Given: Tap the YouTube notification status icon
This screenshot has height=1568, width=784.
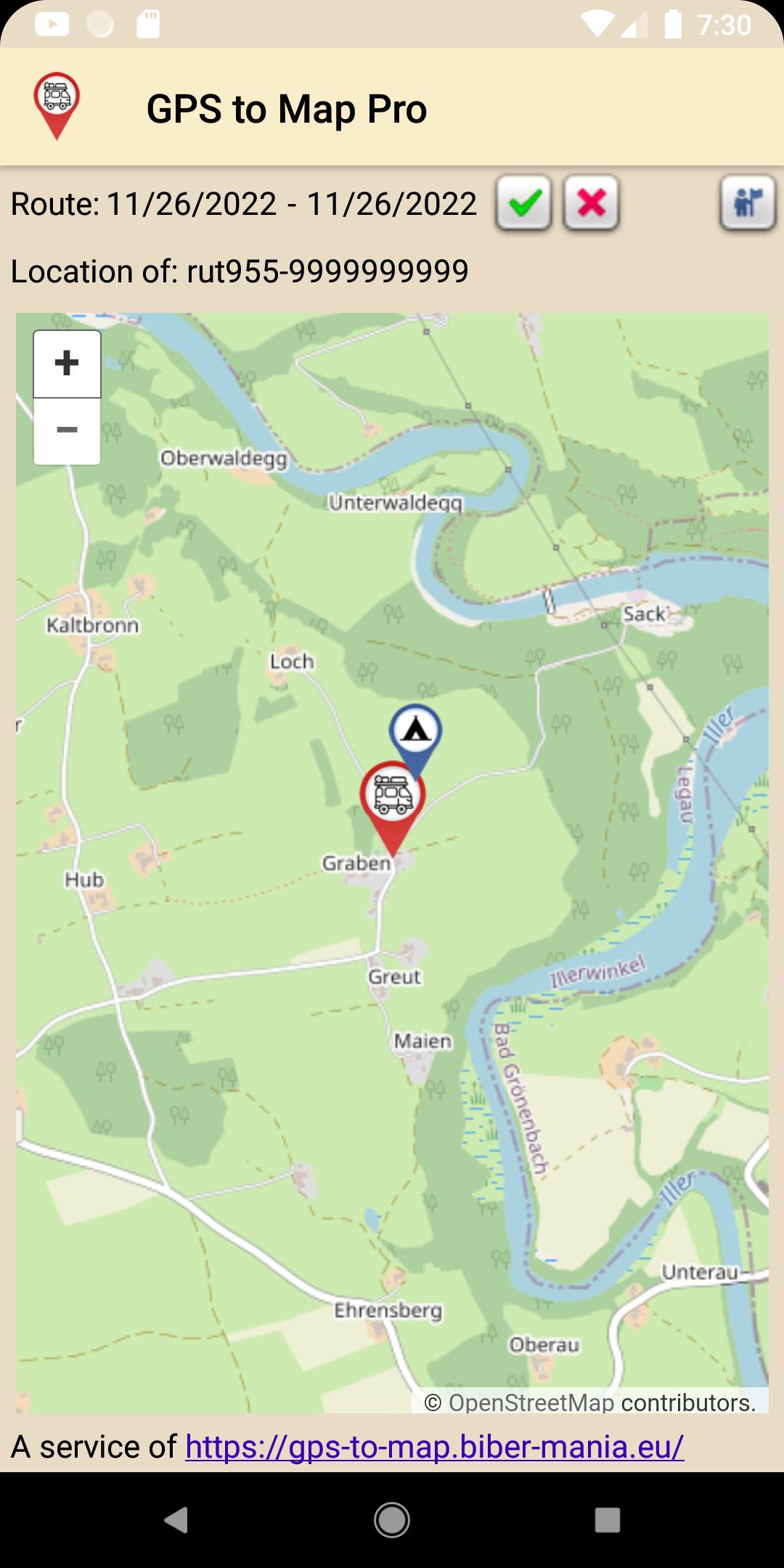Looking at the screenshot, I should point(52,25).
